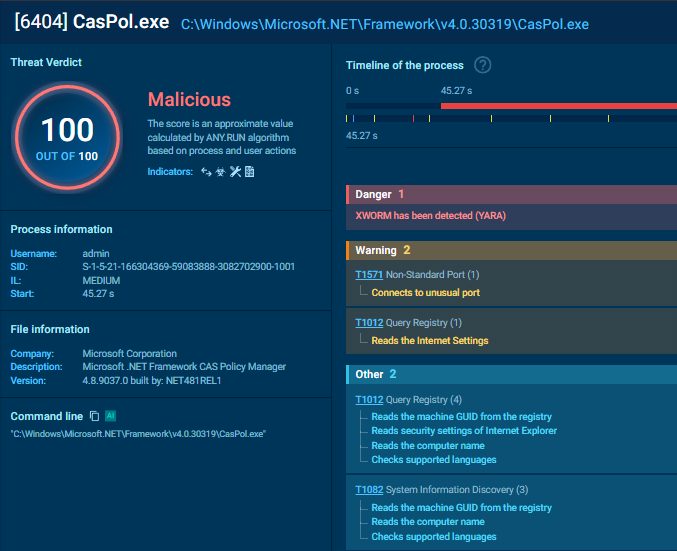
Task: Select the [6404] CasPol.exe process title
Action: [x=92, y=22]
